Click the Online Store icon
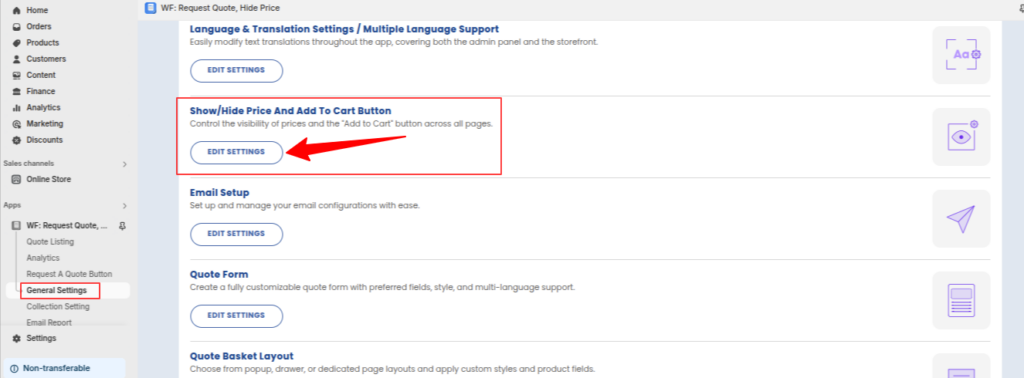 16,180
